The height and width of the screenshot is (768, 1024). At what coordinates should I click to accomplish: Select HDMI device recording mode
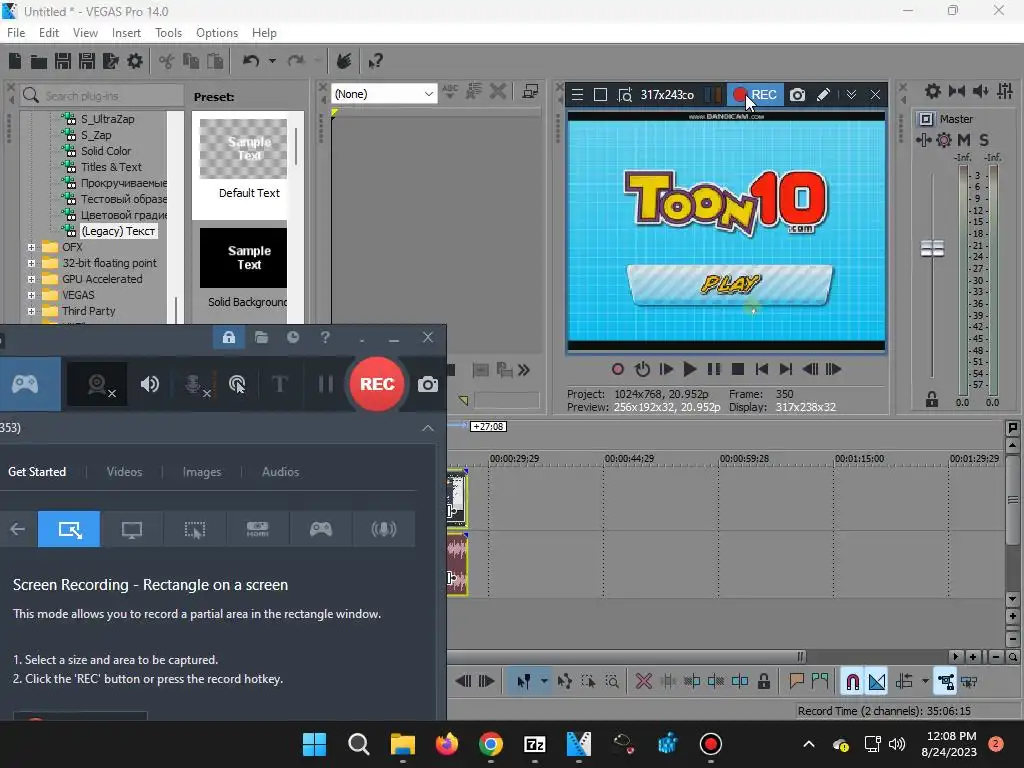coord(257,529)
